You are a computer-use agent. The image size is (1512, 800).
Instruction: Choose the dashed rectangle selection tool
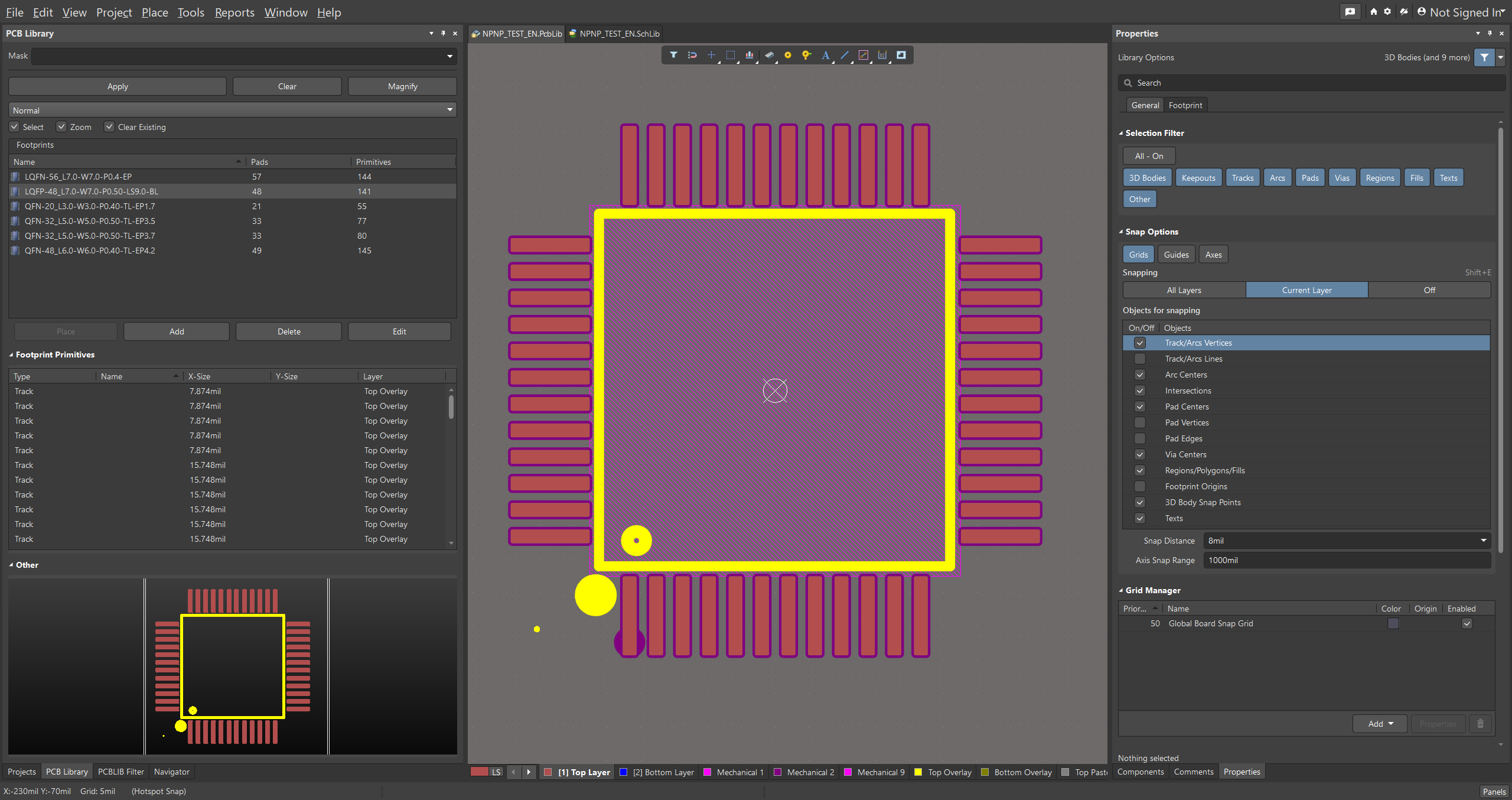click(731, 55)
